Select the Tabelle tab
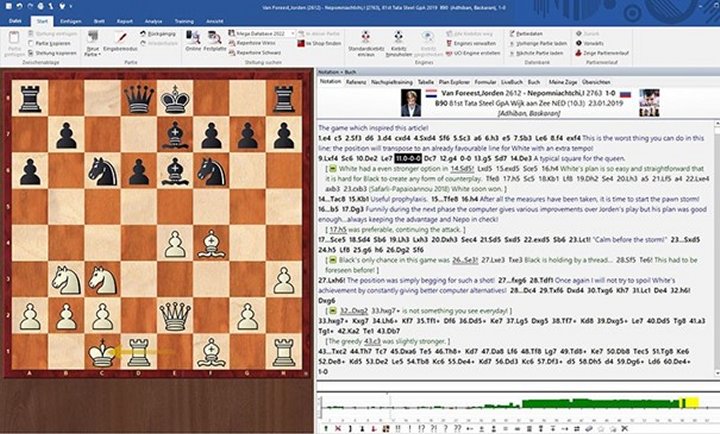Image resolution: width=720 pixels, height=434 pixels. 426,82
